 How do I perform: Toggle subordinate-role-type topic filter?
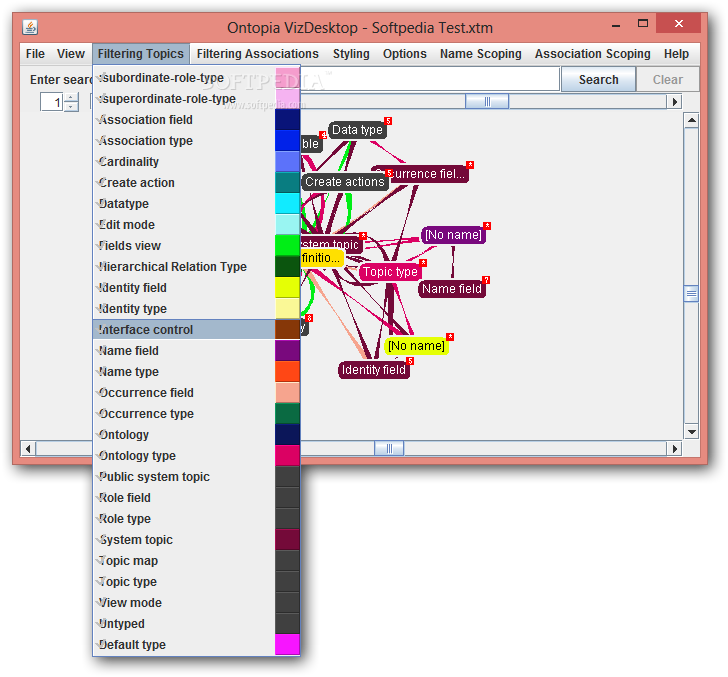click(x=196, y=78)
